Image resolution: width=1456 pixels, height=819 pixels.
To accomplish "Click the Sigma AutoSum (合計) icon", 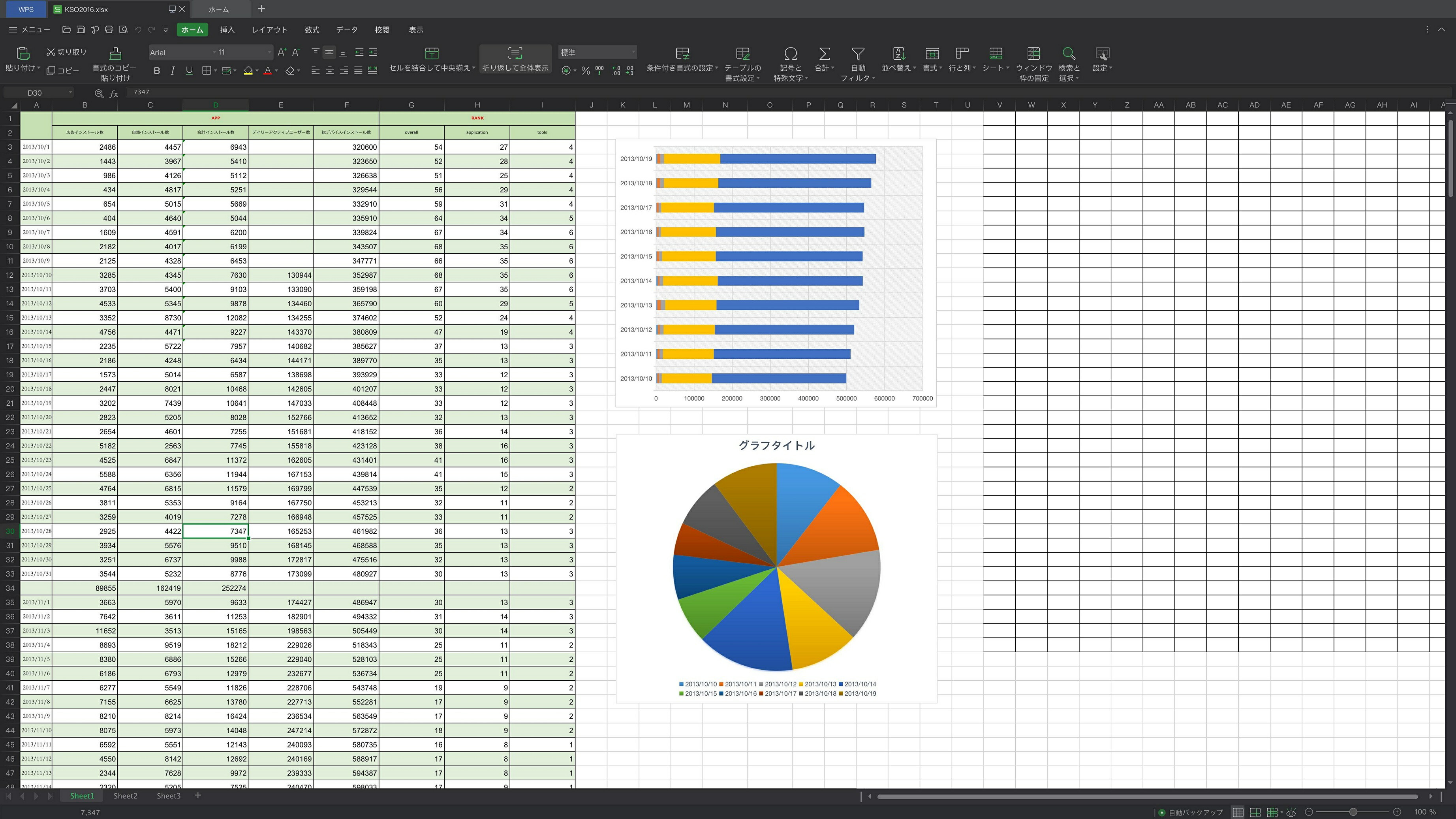I will [x=824, y=54].
